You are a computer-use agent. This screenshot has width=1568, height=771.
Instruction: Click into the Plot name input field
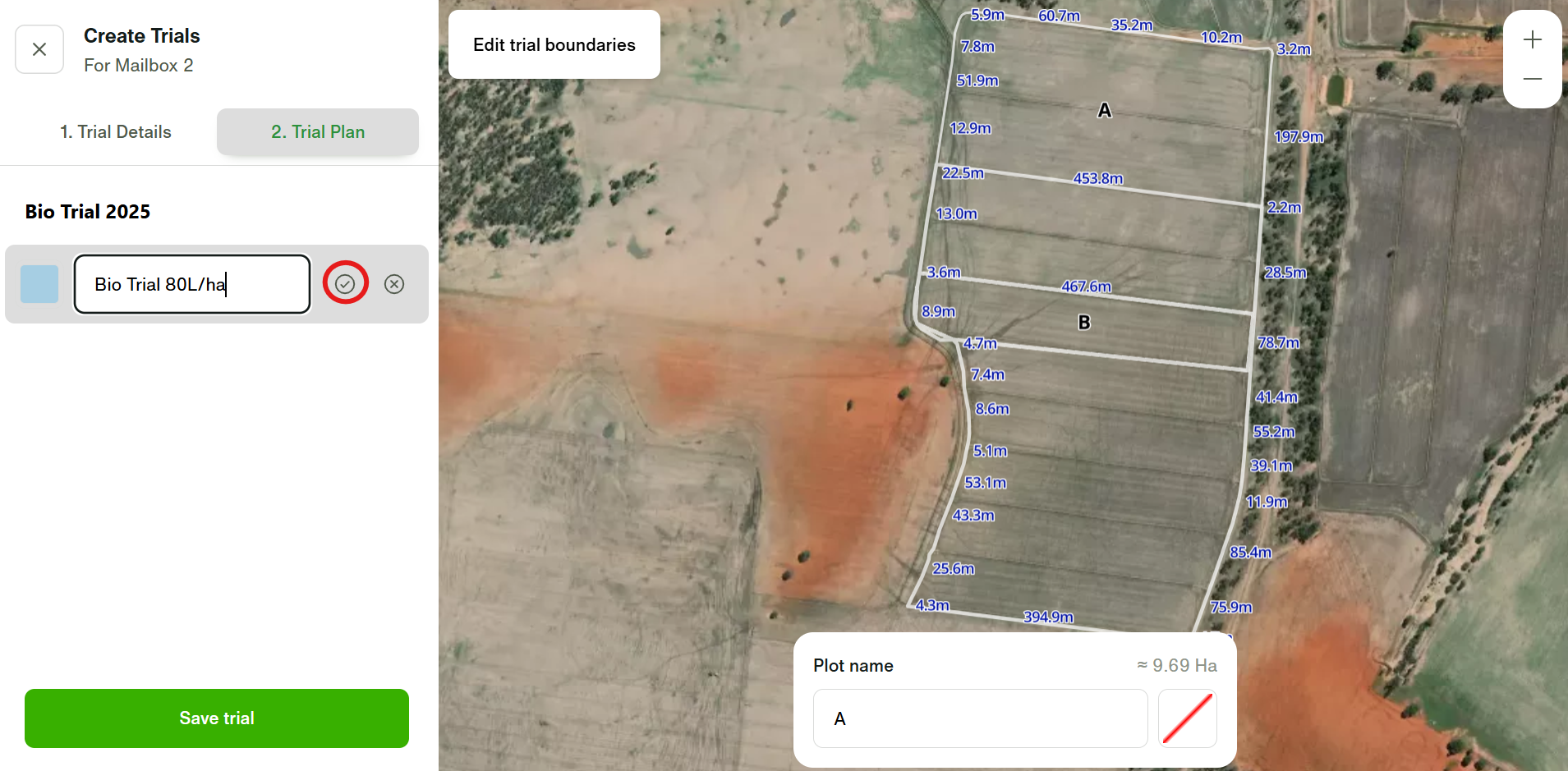coord(980,718)
